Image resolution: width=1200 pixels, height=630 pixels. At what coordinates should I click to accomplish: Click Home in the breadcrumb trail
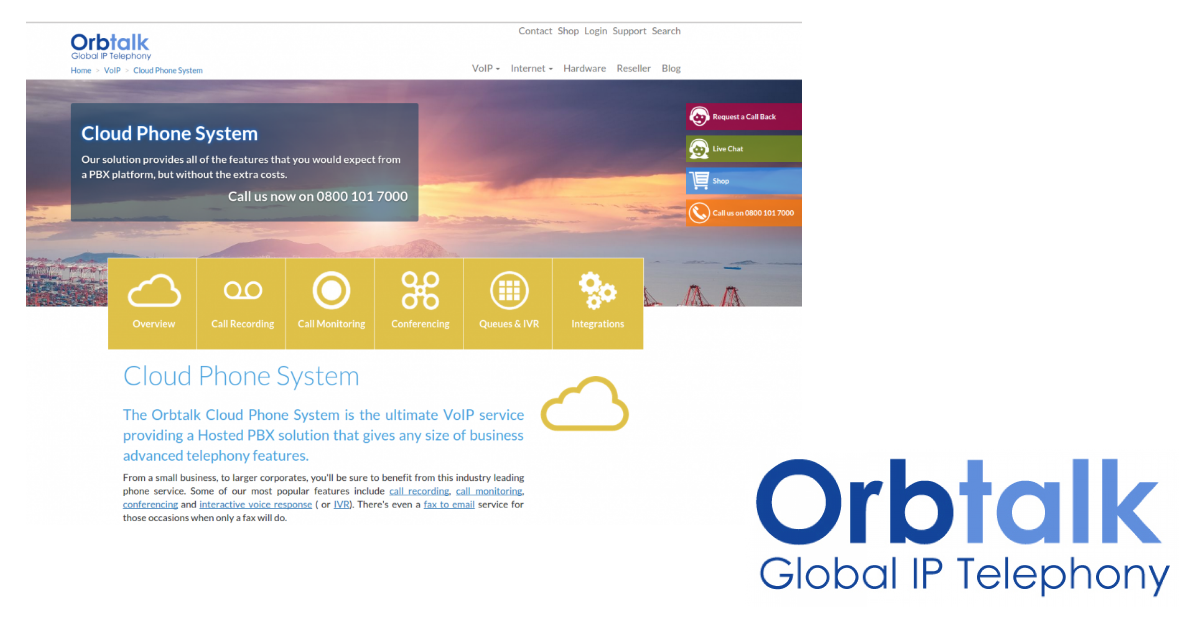click(80, 70)
